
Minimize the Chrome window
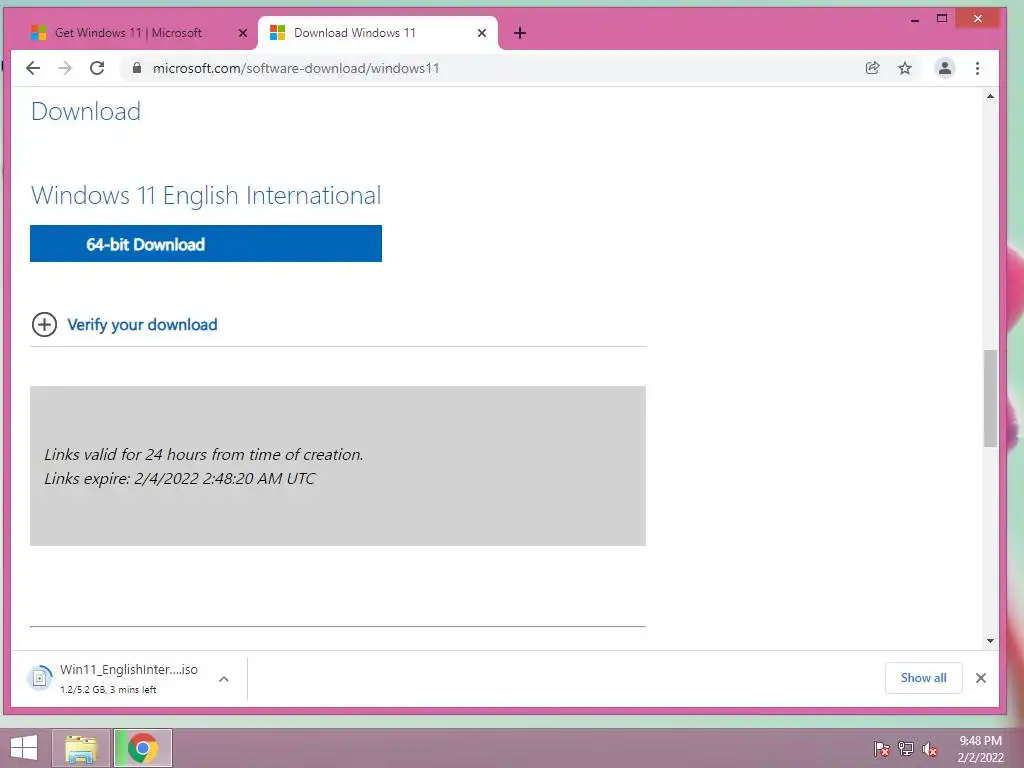pyautogui.click(x=914, y=20)
